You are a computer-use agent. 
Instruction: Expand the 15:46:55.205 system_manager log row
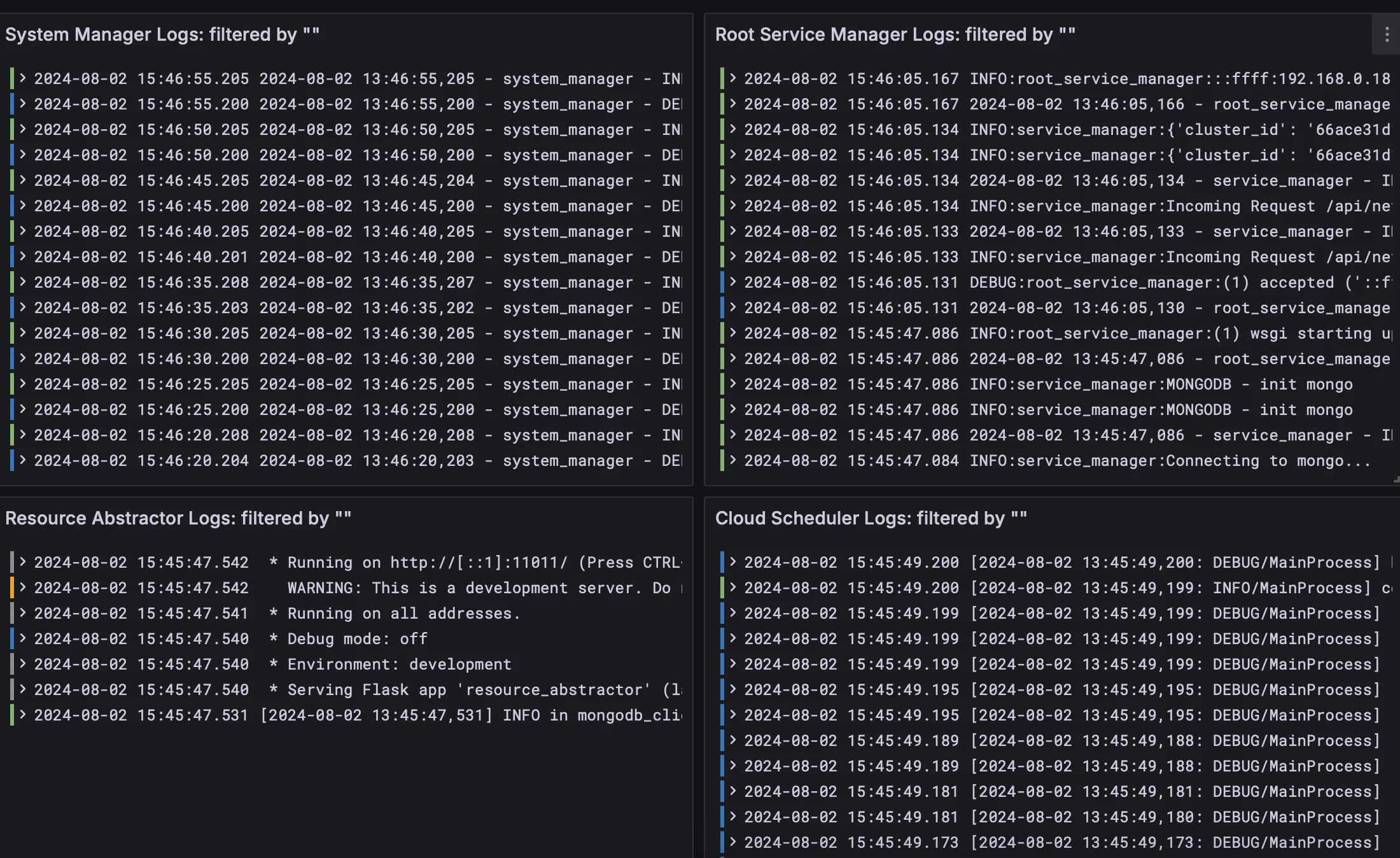pyautogui.click(x=23, y=78)
